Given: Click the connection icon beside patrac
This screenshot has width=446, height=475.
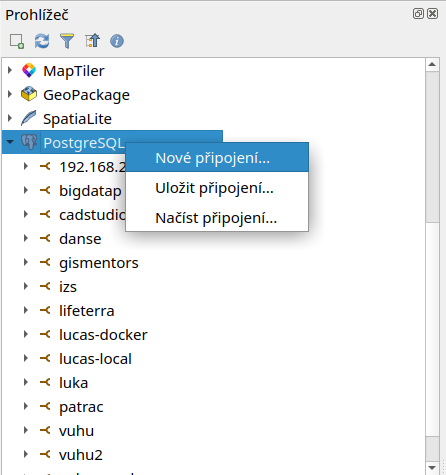Looking at the screenshot, I should point(45,406).
